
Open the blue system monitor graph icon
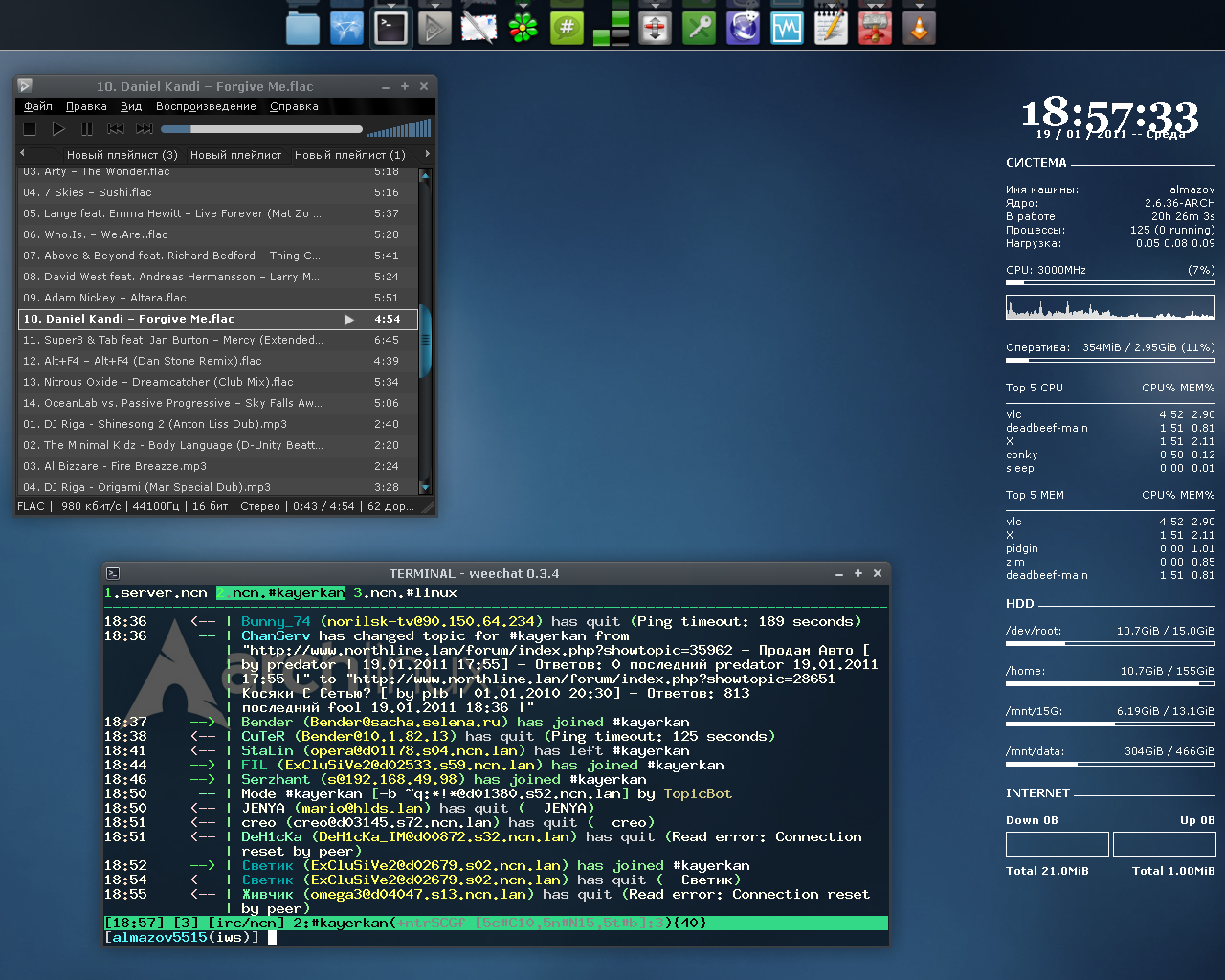pos(787,28)
